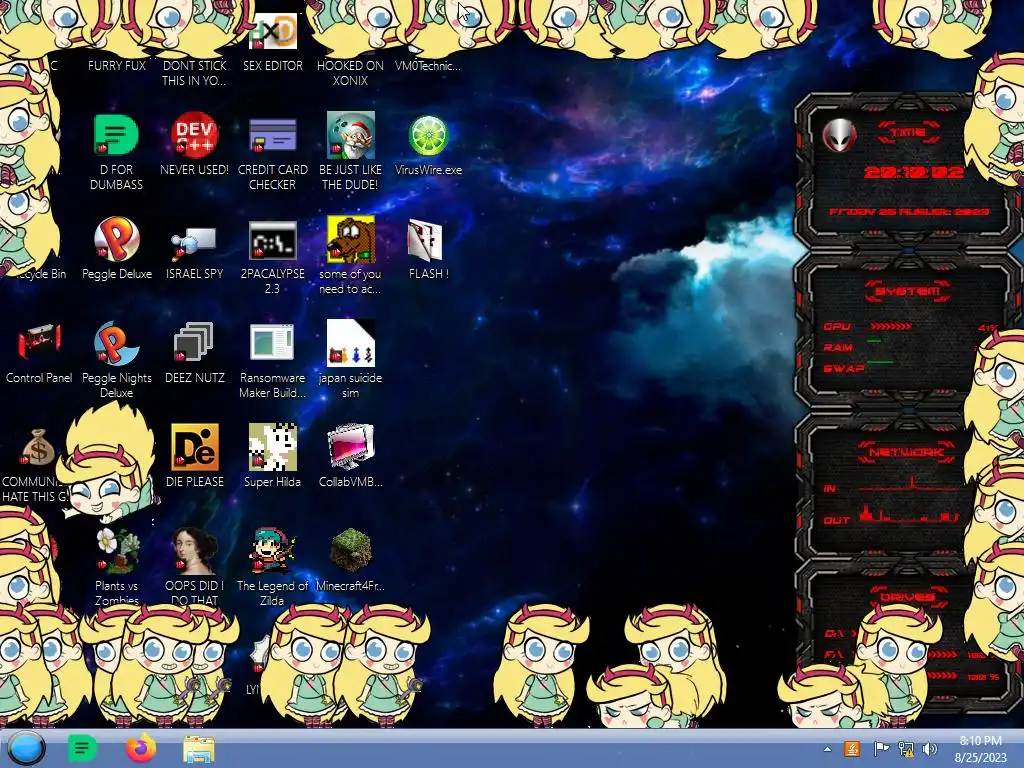The width and height of the screenshot is (1024, 768).
Task: Click the network OUT graph
Action: click(908, 515)
